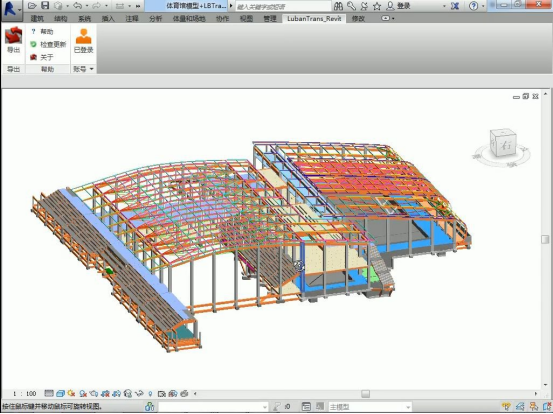
Task: Toggle Show Crop Region icon
Action: (x=116, y=393)
